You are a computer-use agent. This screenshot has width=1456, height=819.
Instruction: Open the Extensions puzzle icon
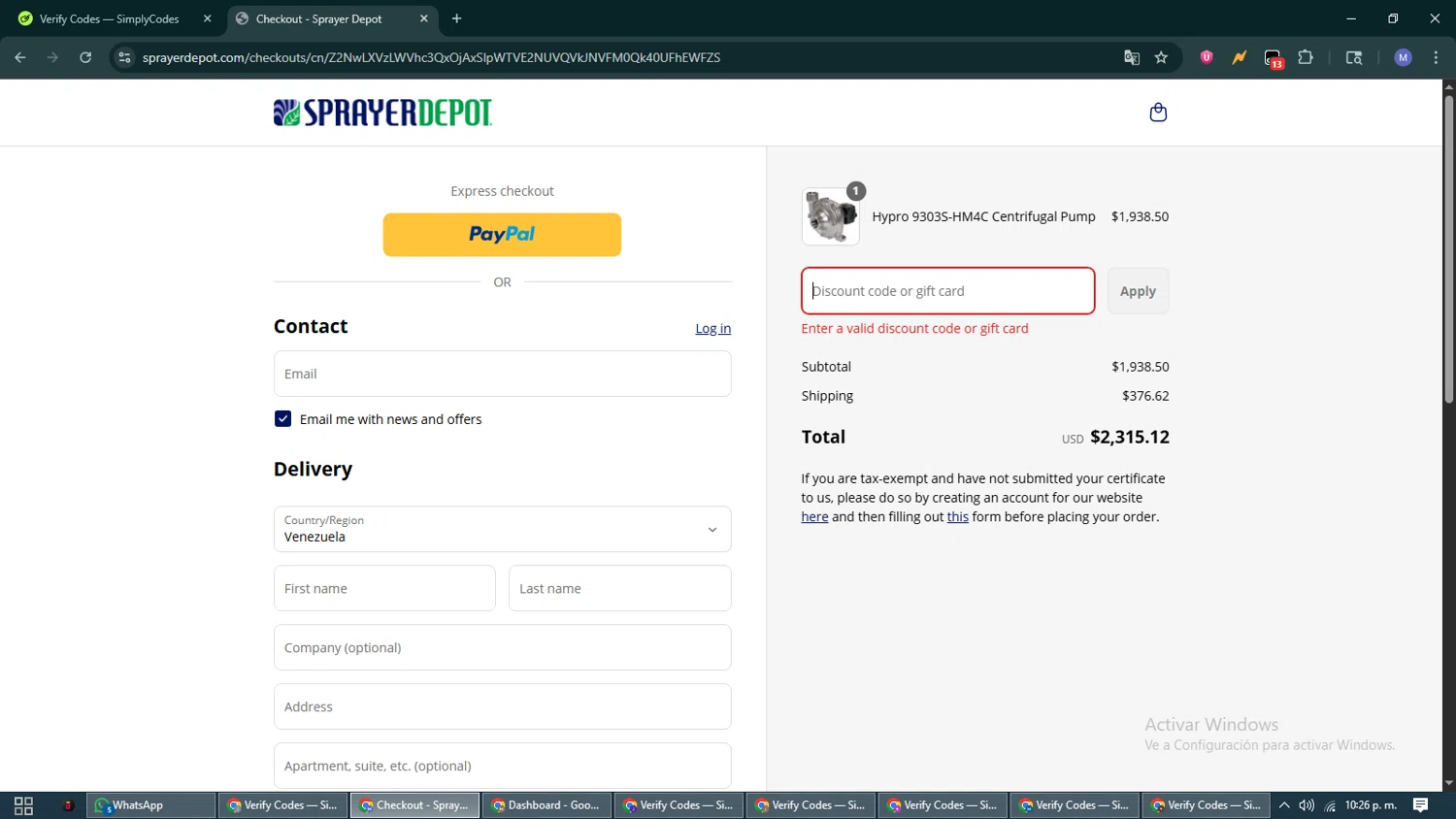point(1306,57)
